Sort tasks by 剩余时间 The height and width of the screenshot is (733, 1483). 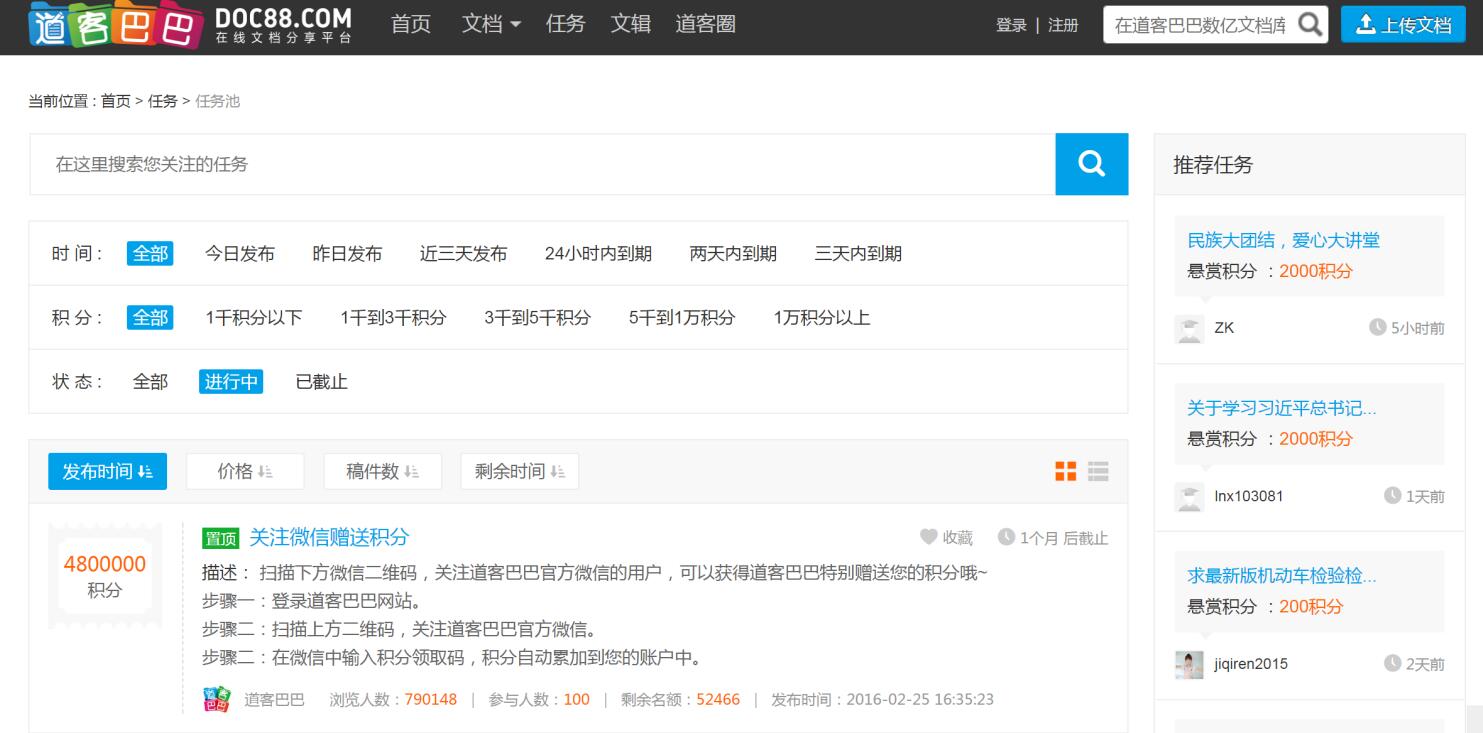tap(519, 471)
